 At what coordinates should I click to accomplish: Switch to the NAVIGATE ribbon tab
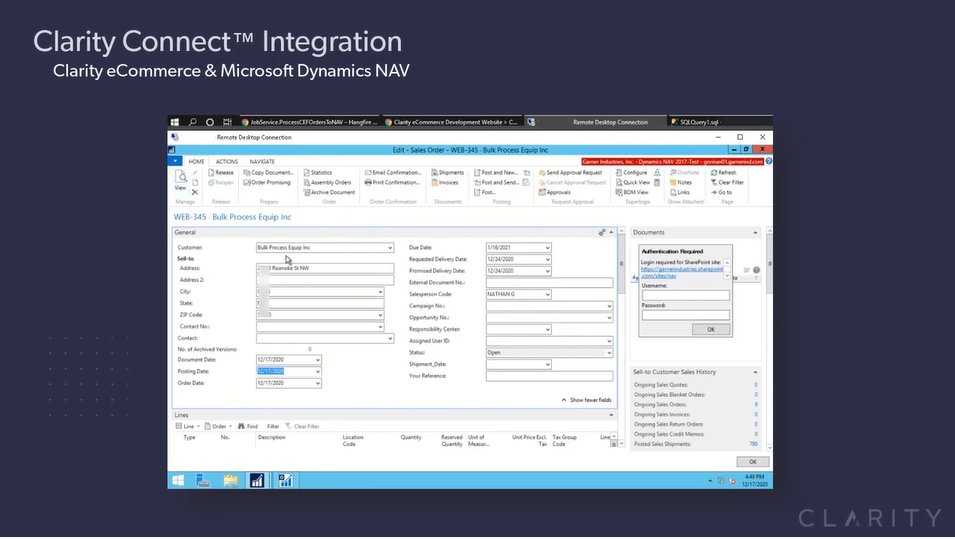(262, 161)
